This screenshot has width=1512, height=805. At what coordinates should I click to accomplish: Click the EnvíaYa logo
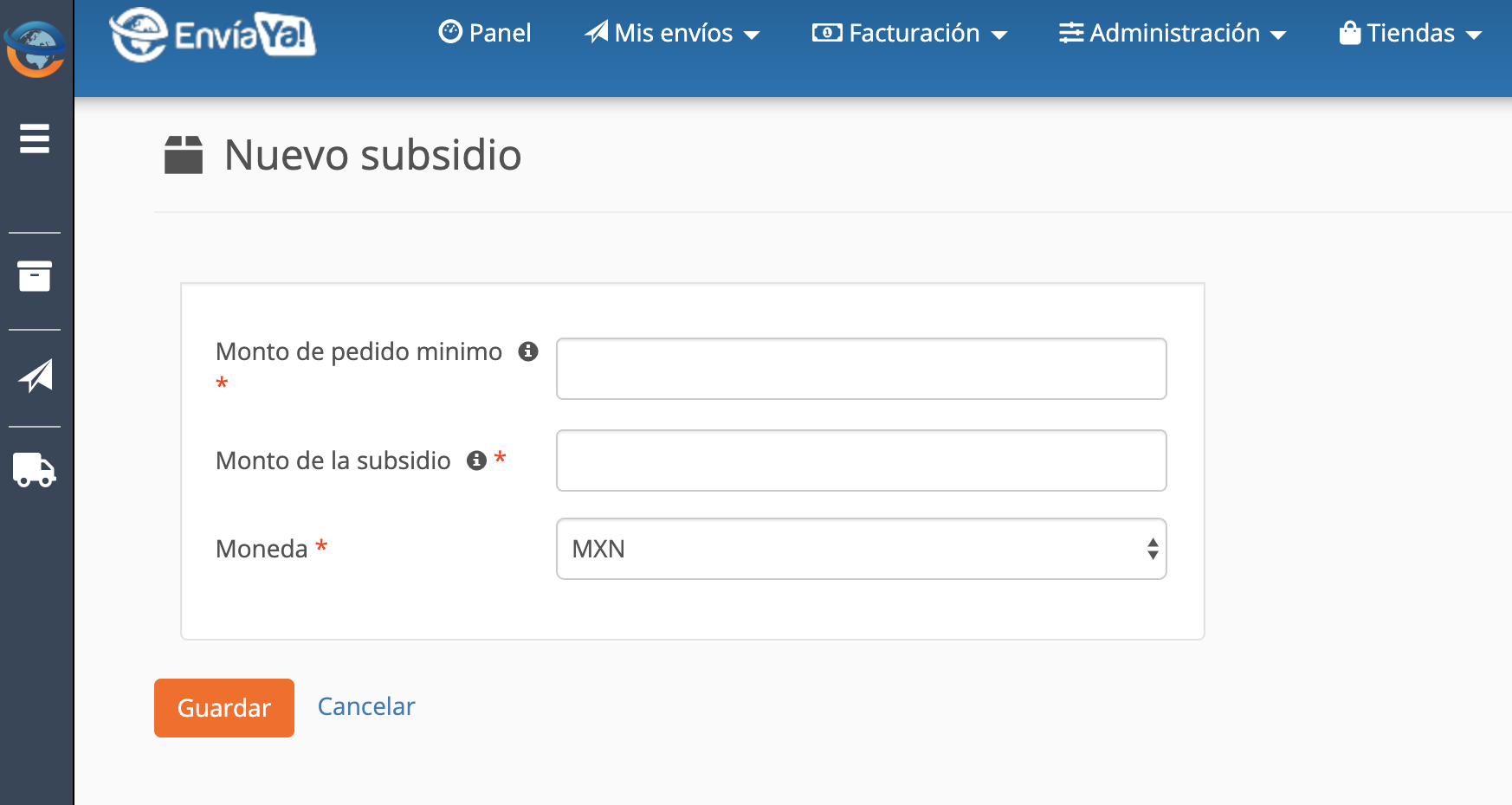pos(213,35)
